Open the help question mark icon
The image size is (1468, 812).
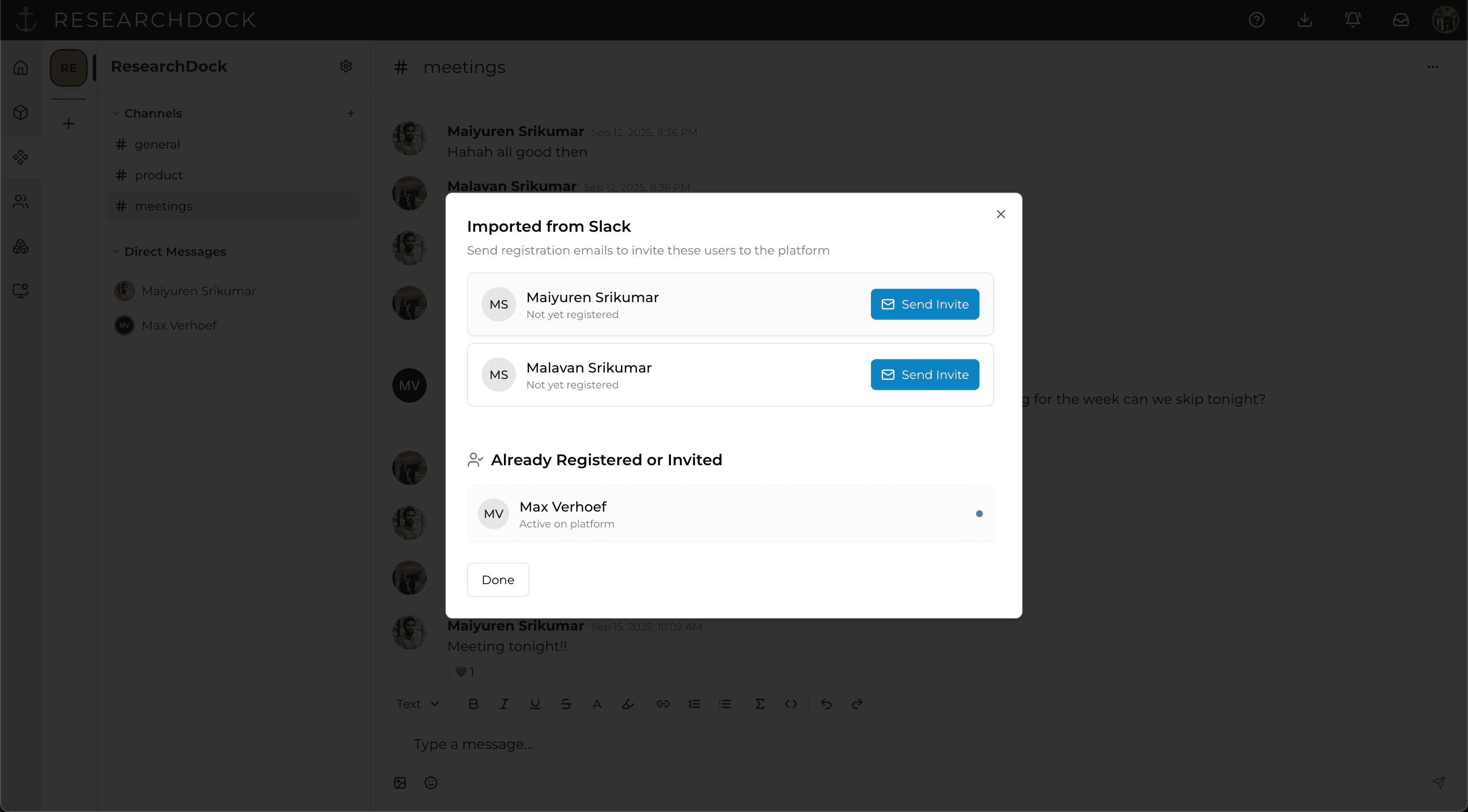(1256, 20)
